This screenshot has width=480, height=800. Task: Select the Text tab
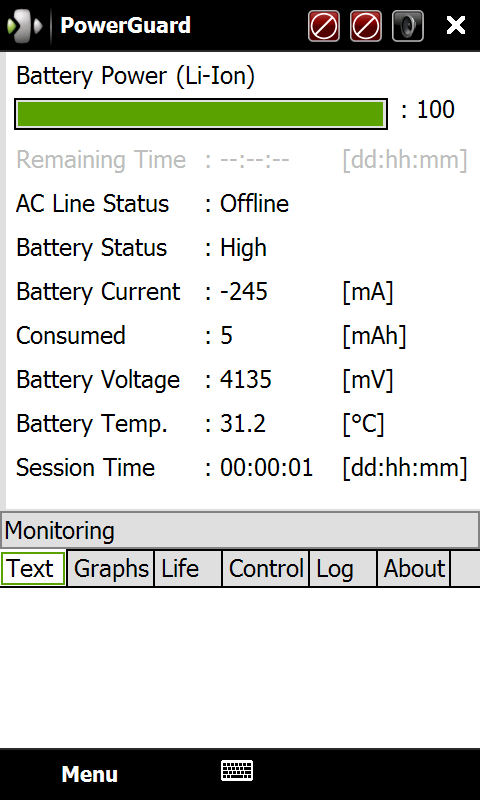pos(33,568)
